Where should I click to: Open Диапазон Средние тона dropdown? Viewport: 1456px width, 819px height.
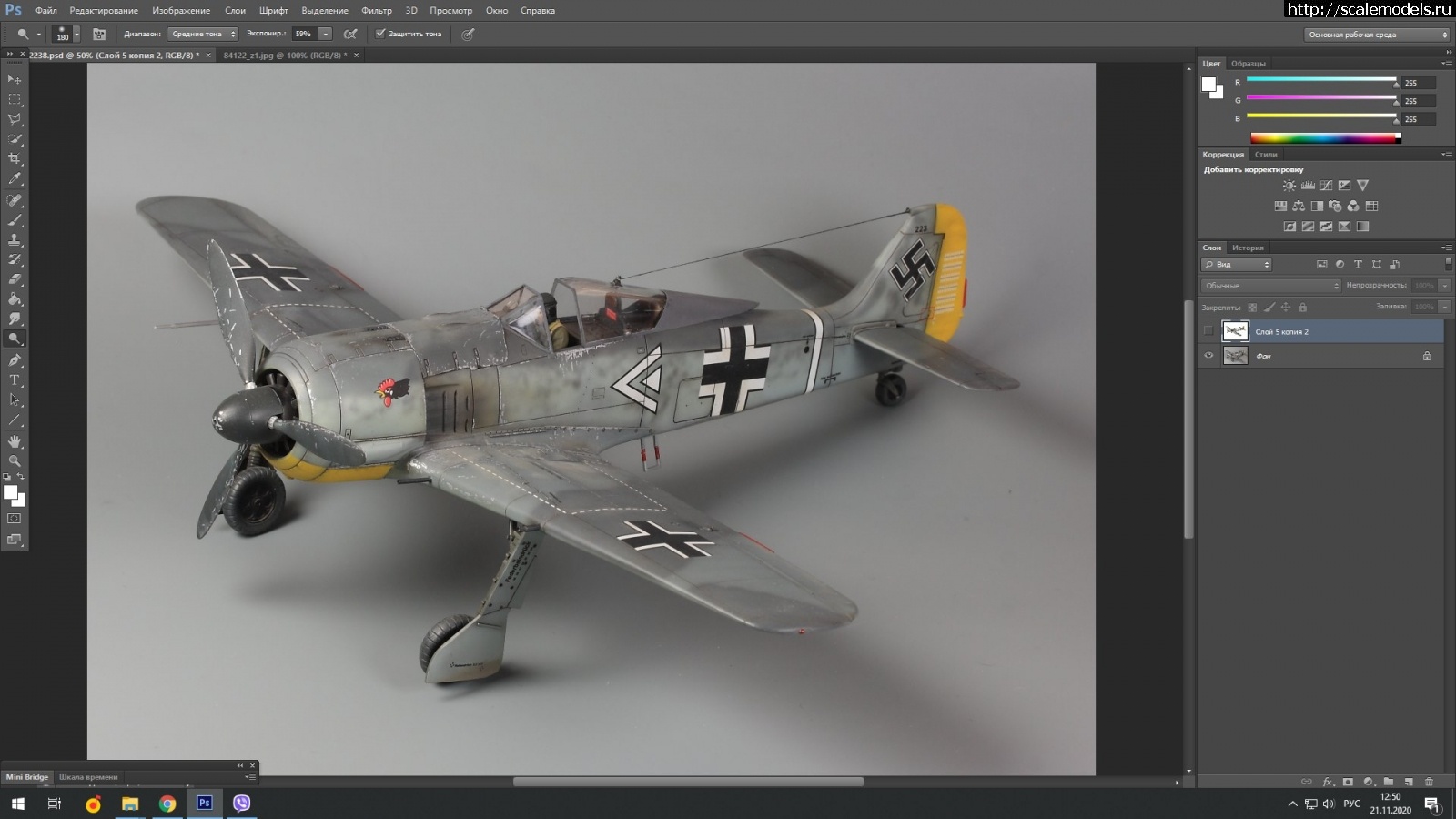(x=203, y=34)
